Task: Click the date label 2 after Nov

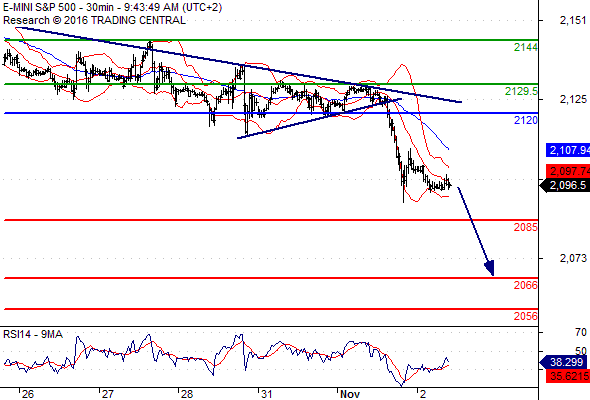Action: pos(423,394)
